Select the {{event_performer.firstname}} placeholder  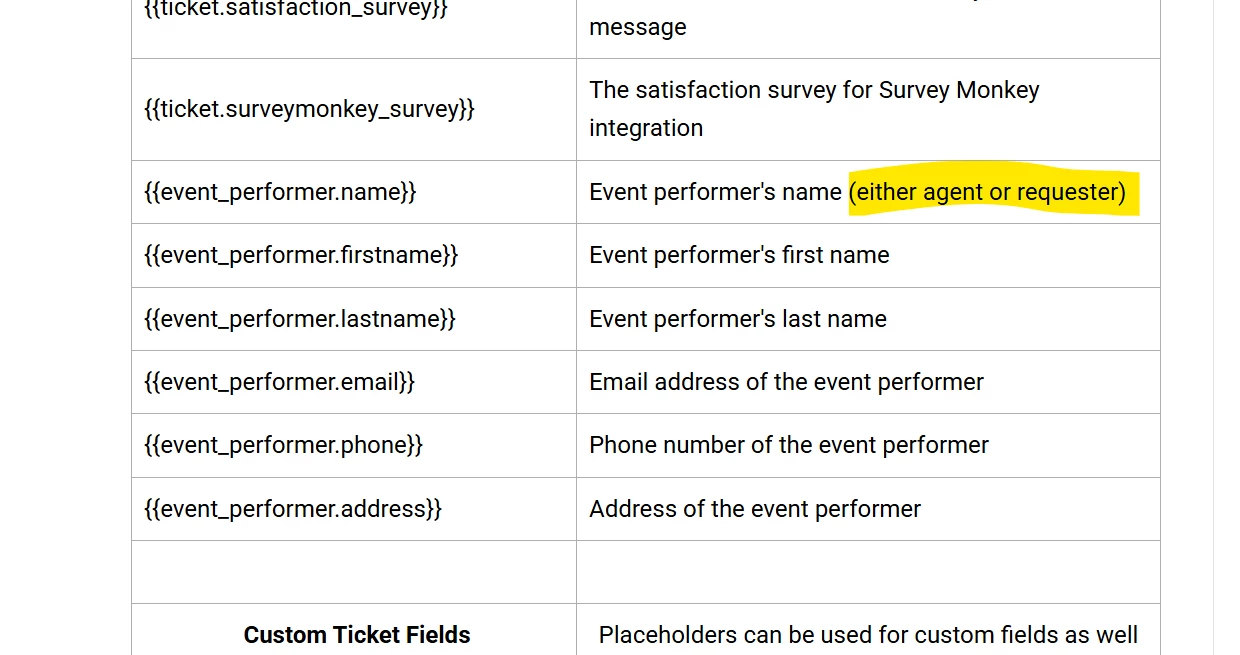point(301,255)
